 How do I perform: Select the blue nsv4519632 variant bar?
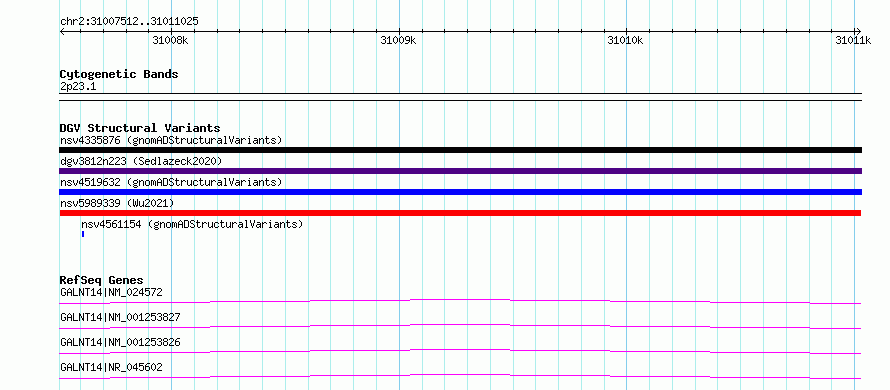460,192
